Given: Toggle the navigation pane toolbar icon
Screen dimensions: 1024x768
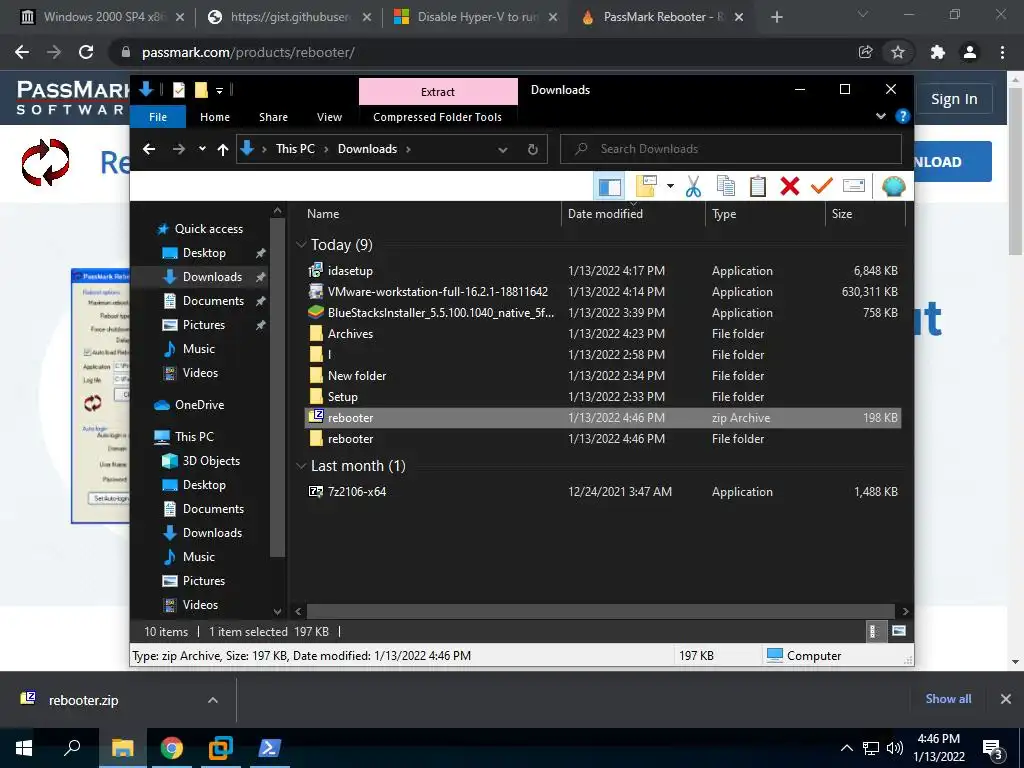Looking at the screenshot, I should 609,187.
